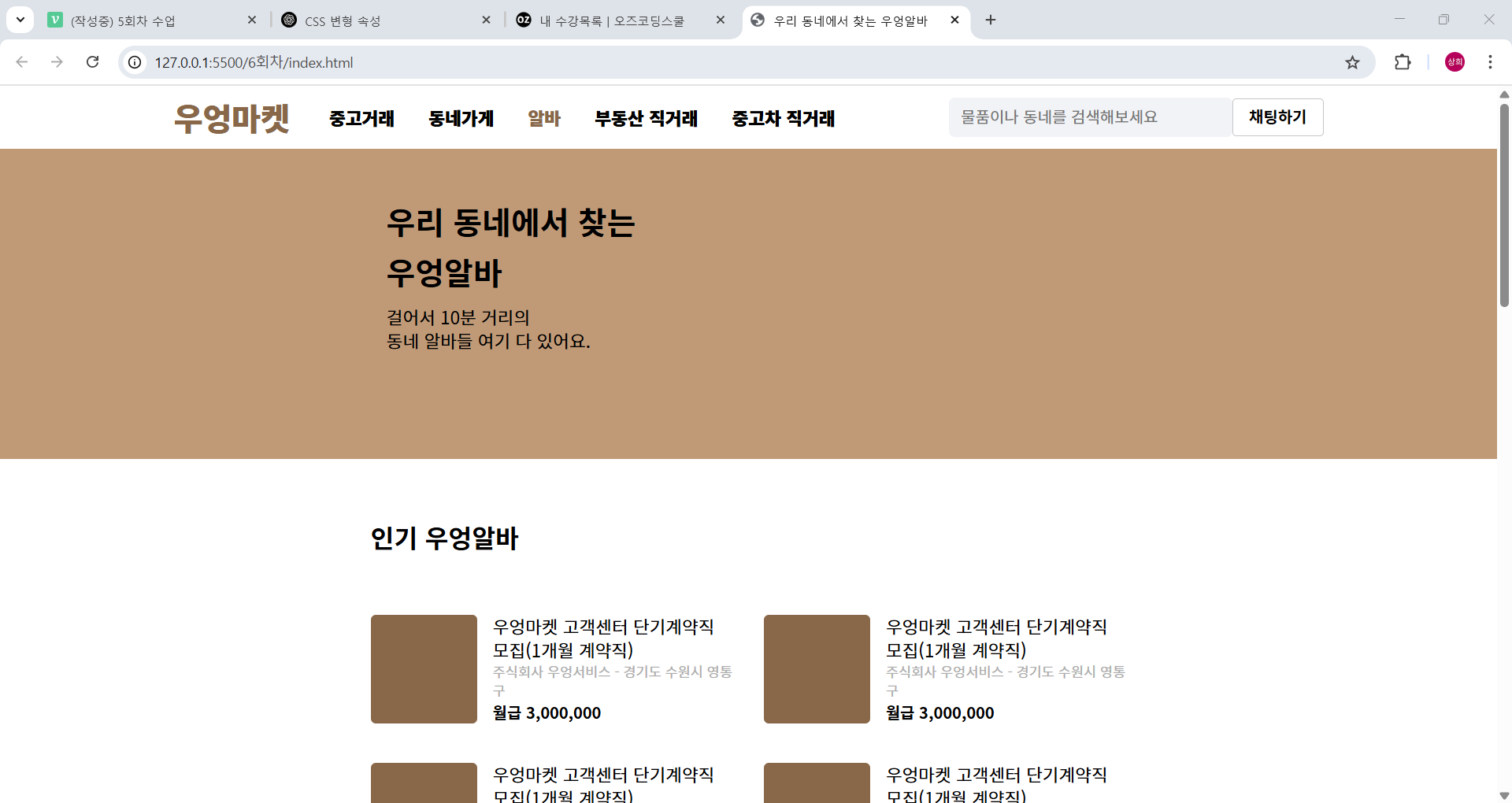Close the 우엉알바 active tab
This screenshot has height=803, width=1512.
pos(954,20)
